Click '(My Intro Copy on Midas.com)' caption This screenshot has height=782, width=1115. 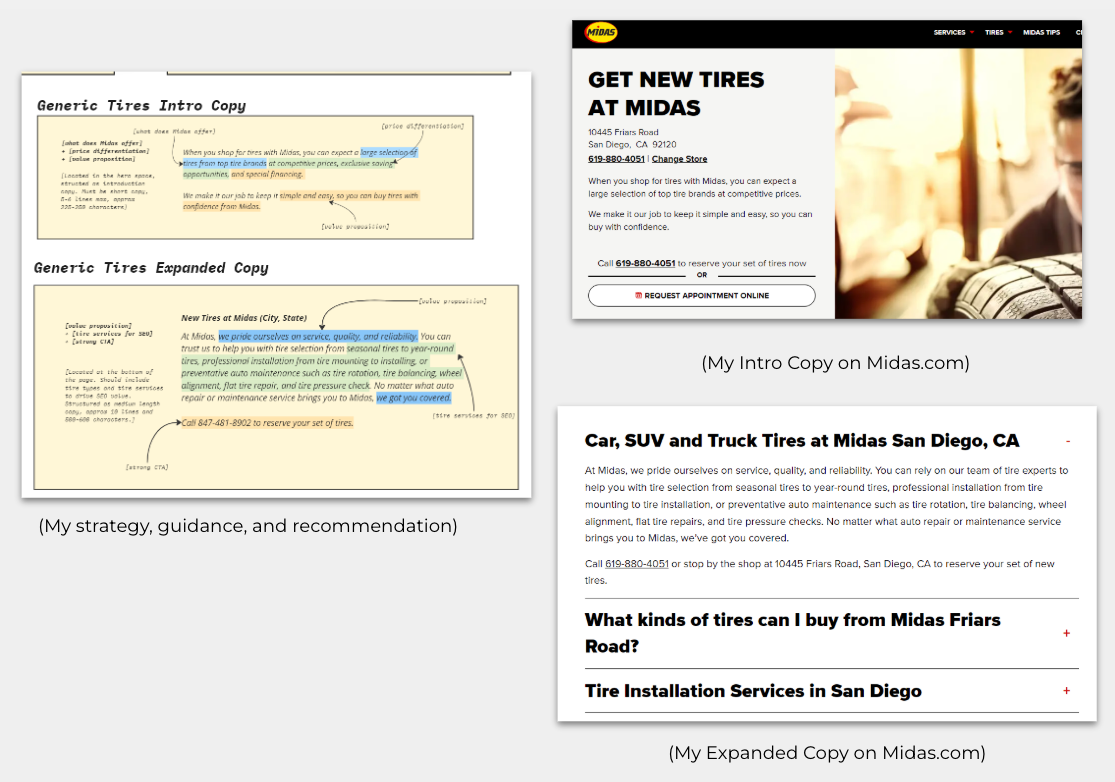click(x=835, y=363)
